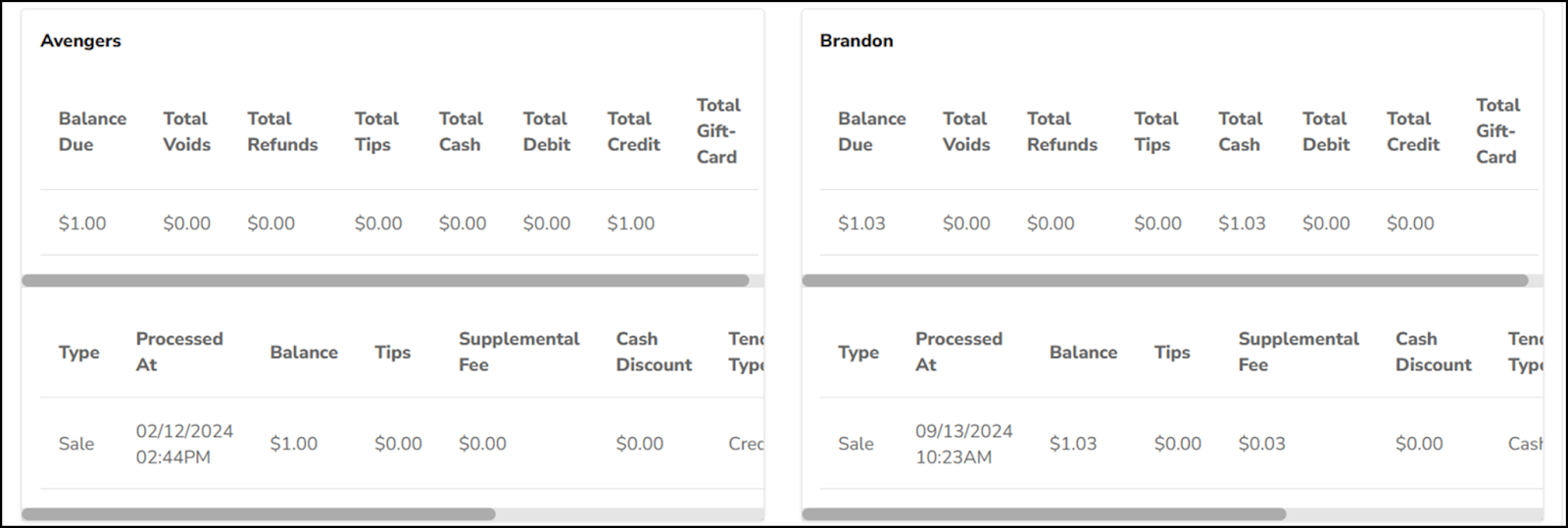Select Supplemental Fee header in Brandon transactions

point(1298,352)
